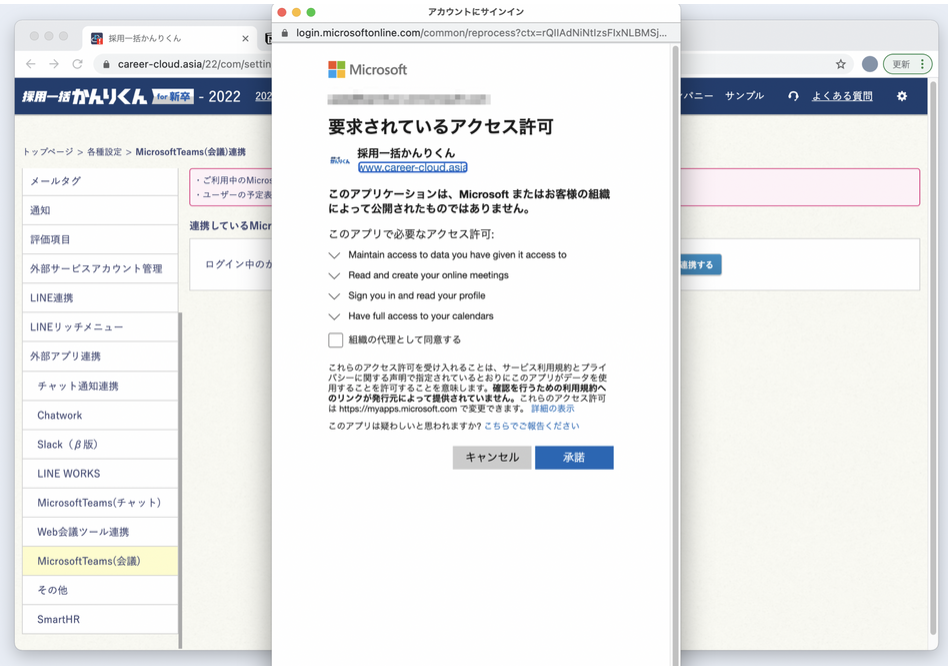This screenshot has height=666, width=948.
Task: Click the padlock icon in career-cloud address bar
Action: click(106, 64)
